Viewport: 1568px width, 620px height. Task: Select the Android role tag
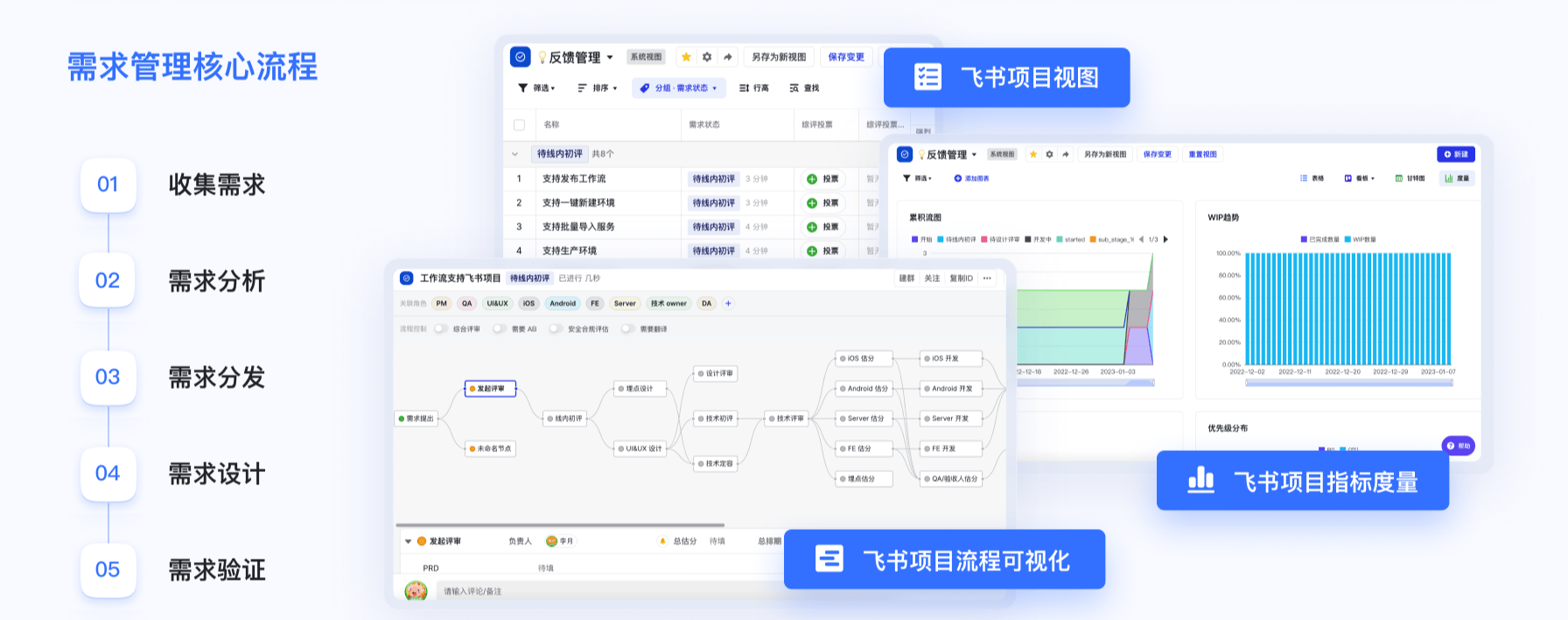(x=563, y=304)
